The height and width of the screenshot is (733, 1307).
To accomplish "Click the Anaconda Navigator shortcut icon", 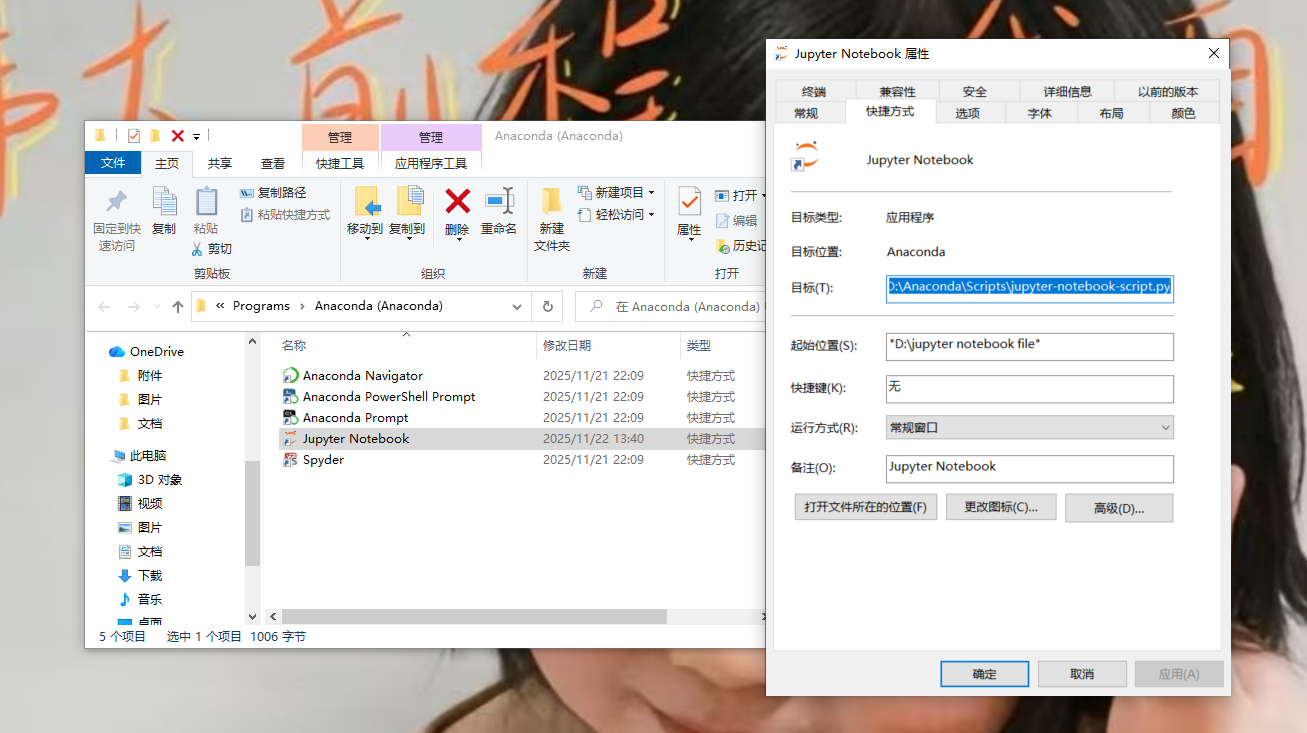I will click(x=291, y=376).
